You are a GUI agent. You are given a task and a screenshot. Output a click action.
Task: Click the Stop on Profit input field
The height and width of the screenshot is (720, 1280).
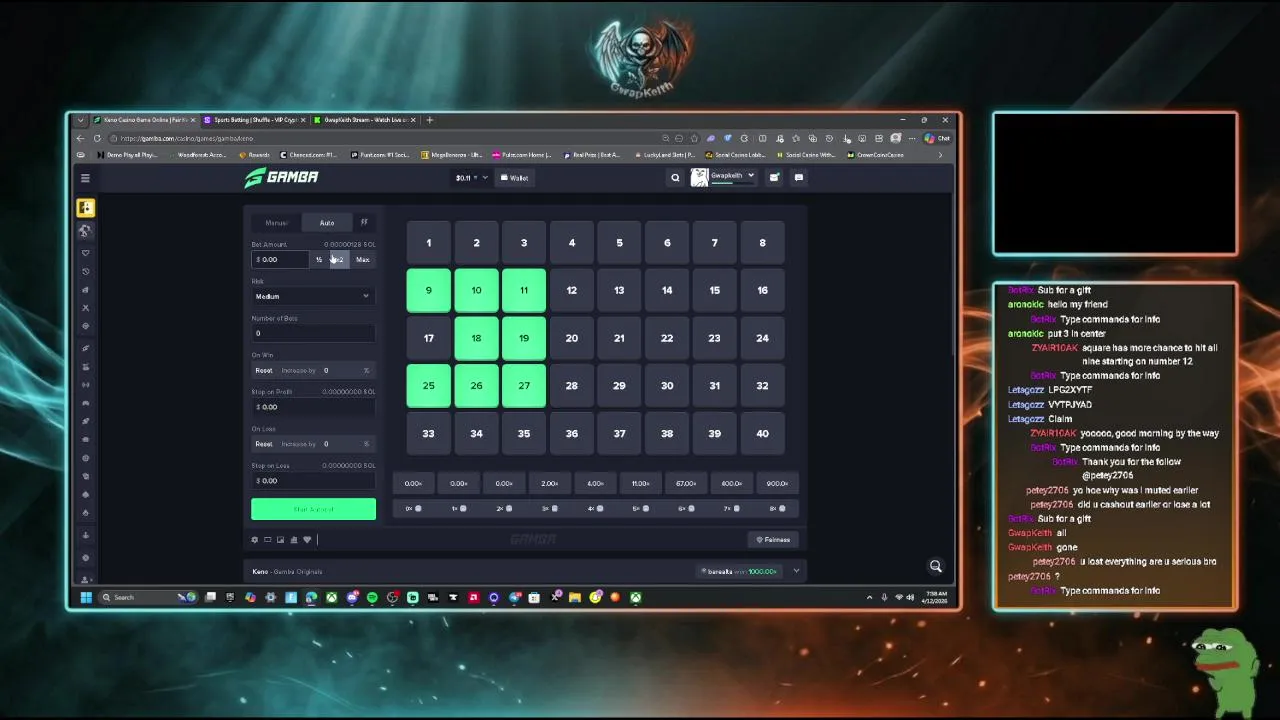point(313,407)
